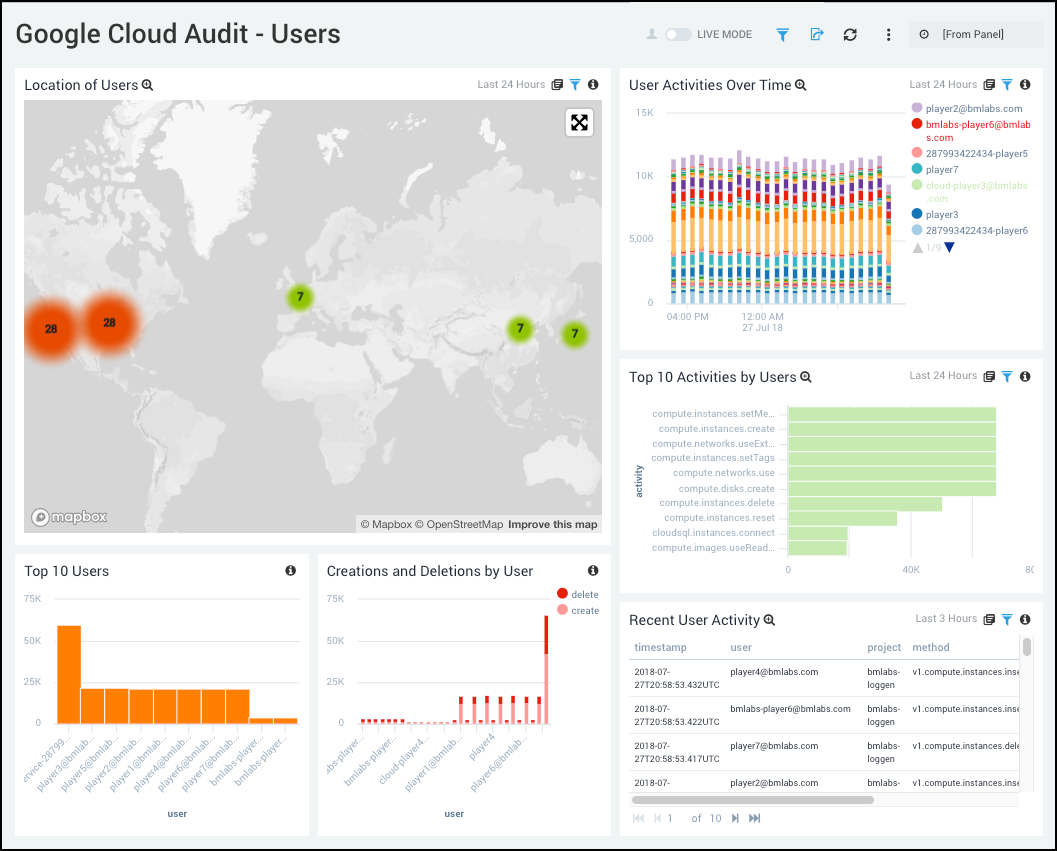
Task: Jump to the last page of Recent User Activity
Action: click(753, 817)
